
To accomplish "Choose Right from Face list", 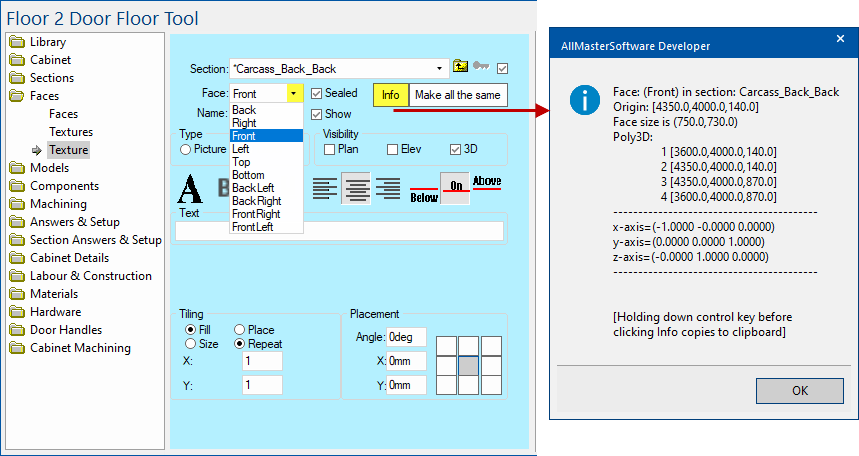I will pos(266,123).
